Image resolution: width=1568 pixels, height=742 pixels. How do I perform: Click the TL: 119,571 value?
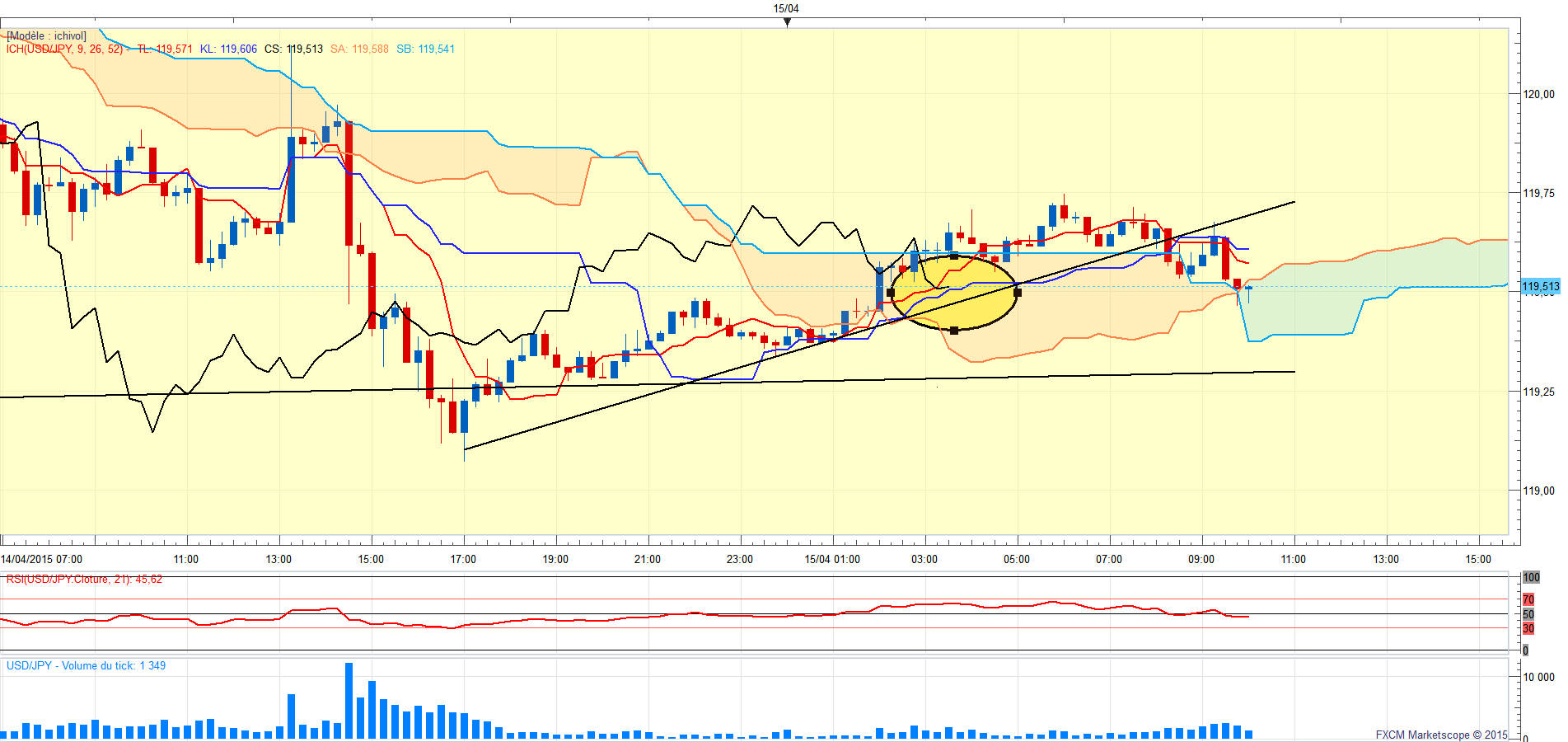tap(165, 49)
